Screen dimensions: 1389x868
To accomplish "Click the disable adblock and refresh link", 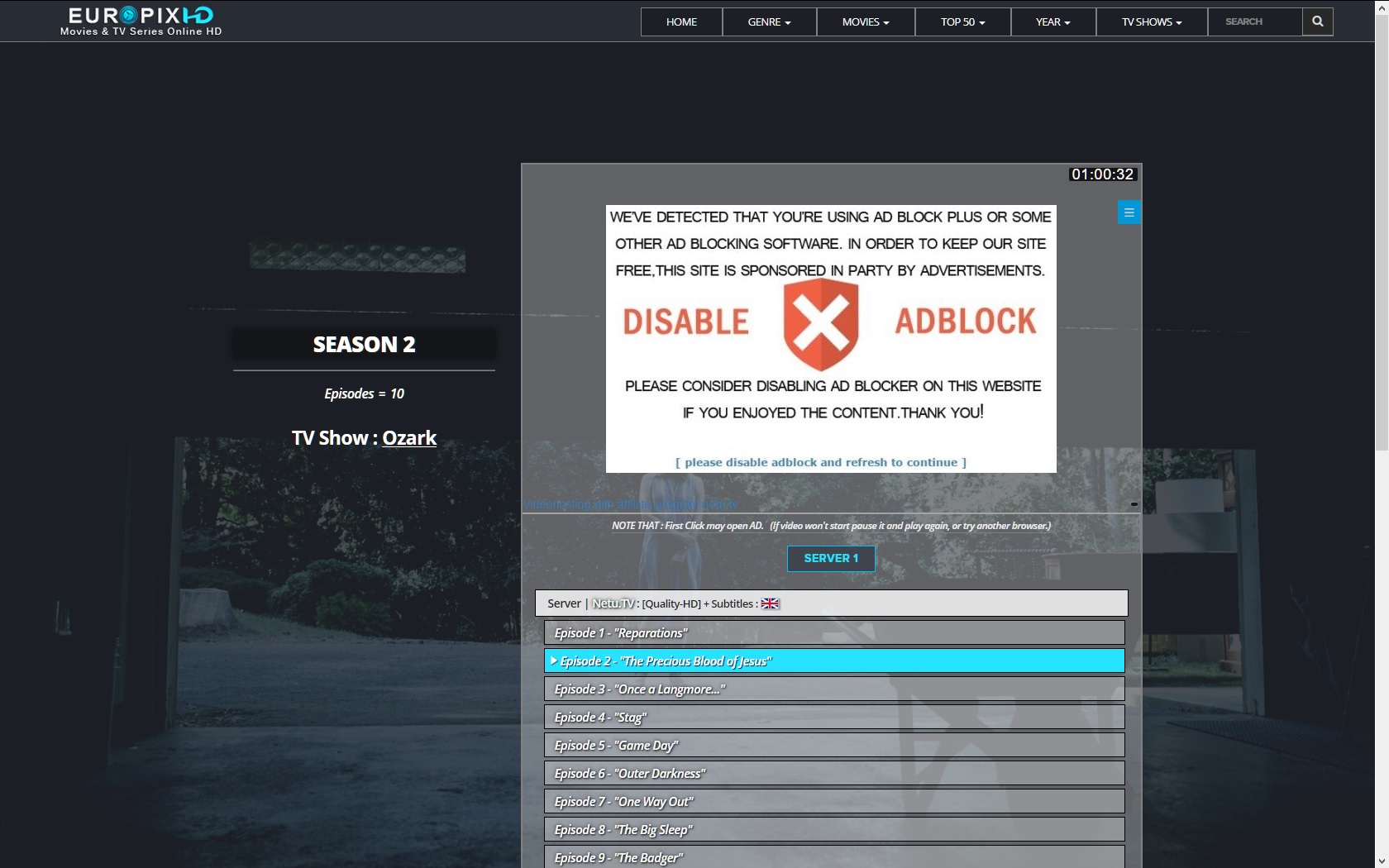I will click(x=819, y=462).
